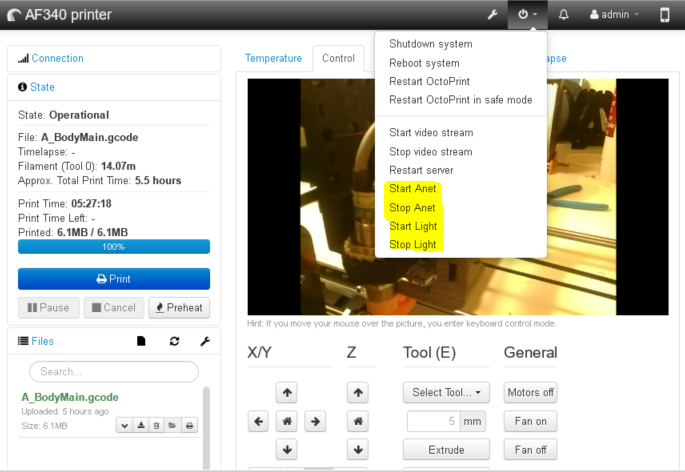Open the Select Tool dropdown

click(x=446, y=392)
